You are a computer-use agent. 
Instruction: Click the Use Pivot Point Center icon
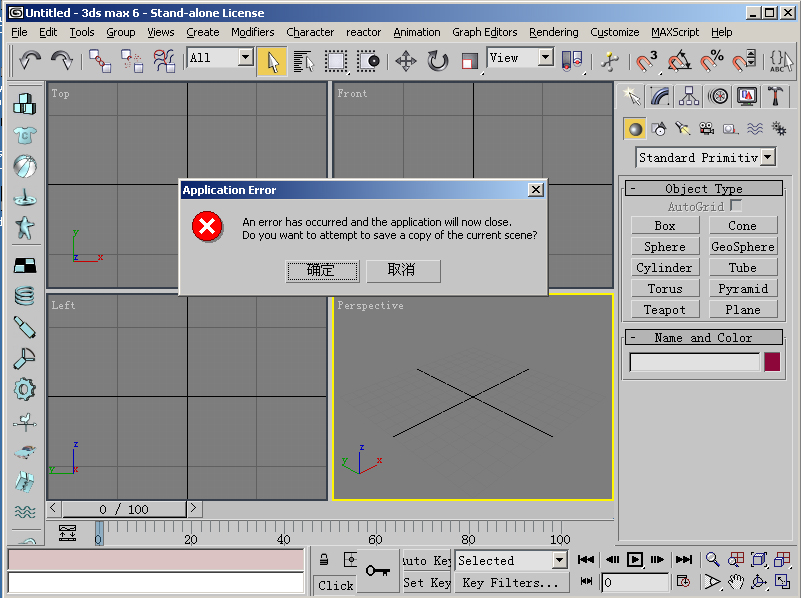[572, 61]
